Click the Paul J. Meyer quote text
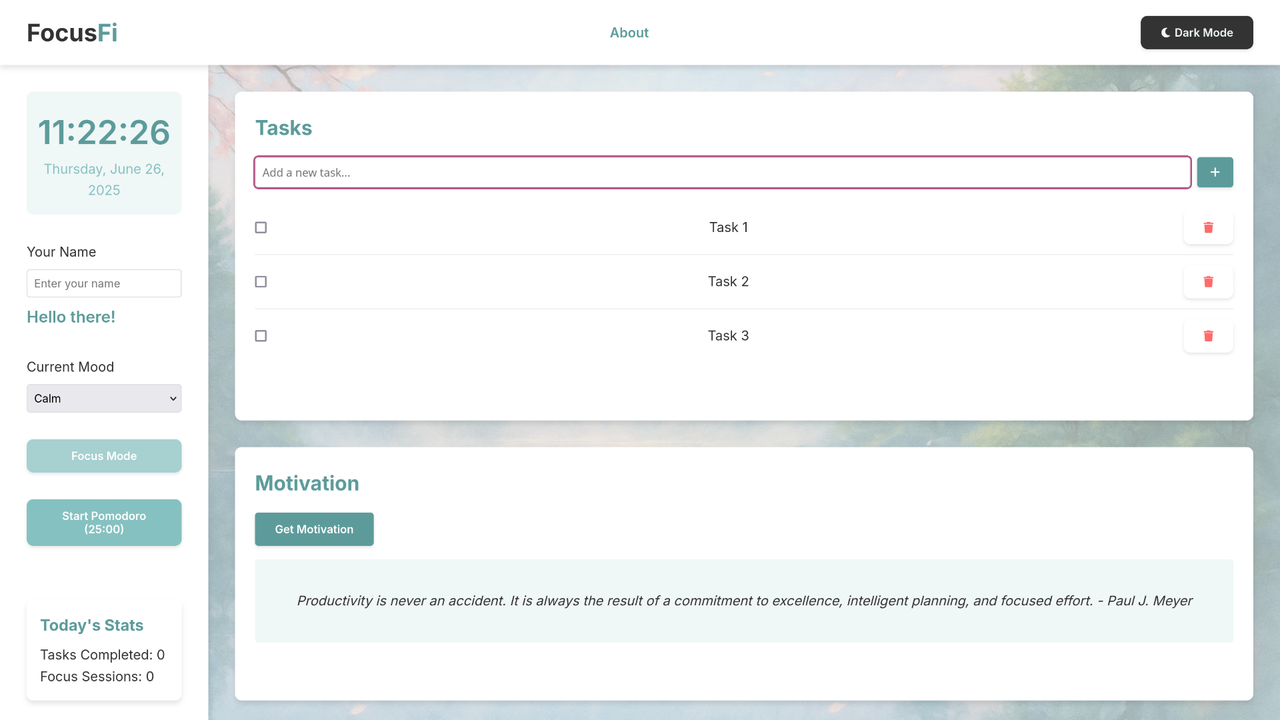Image resolution: width=1280 pixels, height=720 pixels. point(744,601)
